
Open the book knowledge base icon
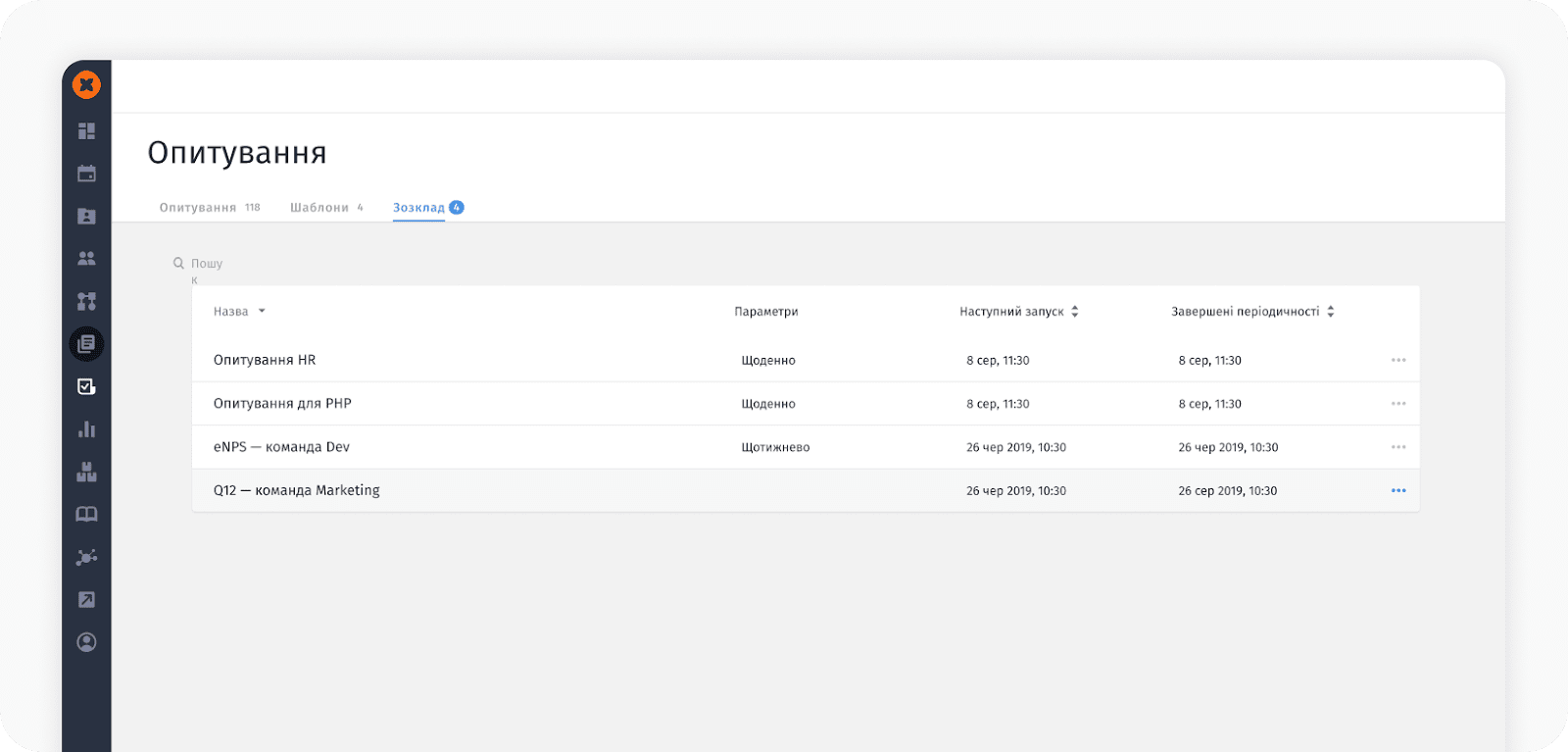[x=86, y=515]
